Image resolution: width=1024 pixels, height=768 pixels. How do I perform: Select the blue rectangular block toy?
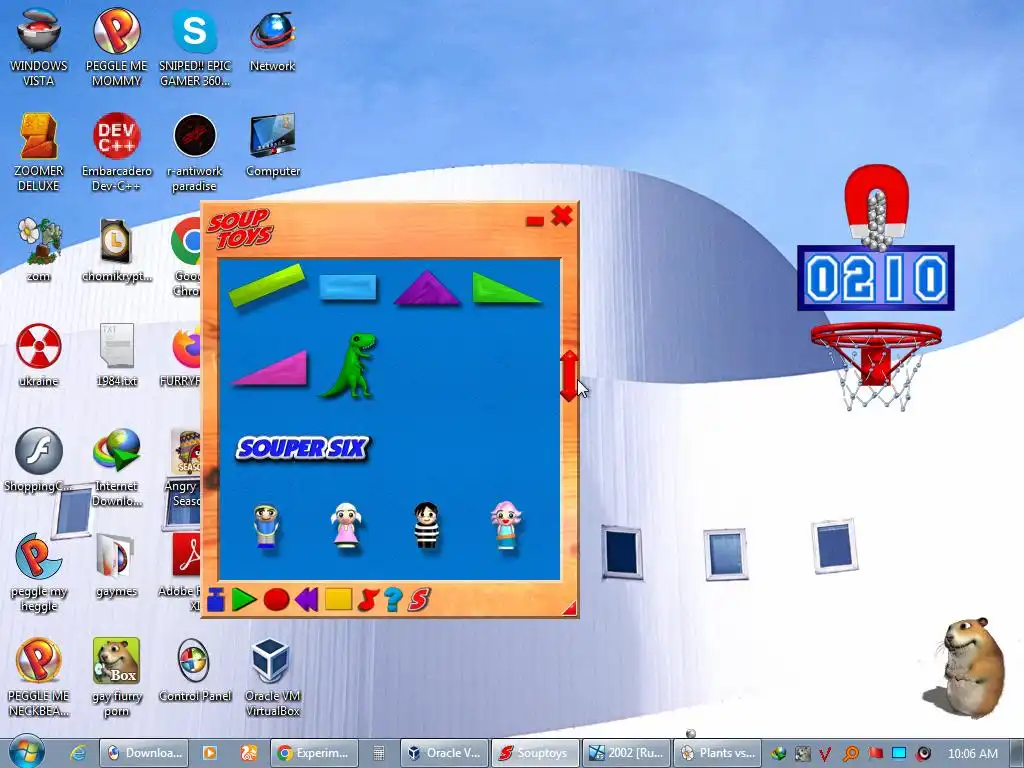(348, 287)
